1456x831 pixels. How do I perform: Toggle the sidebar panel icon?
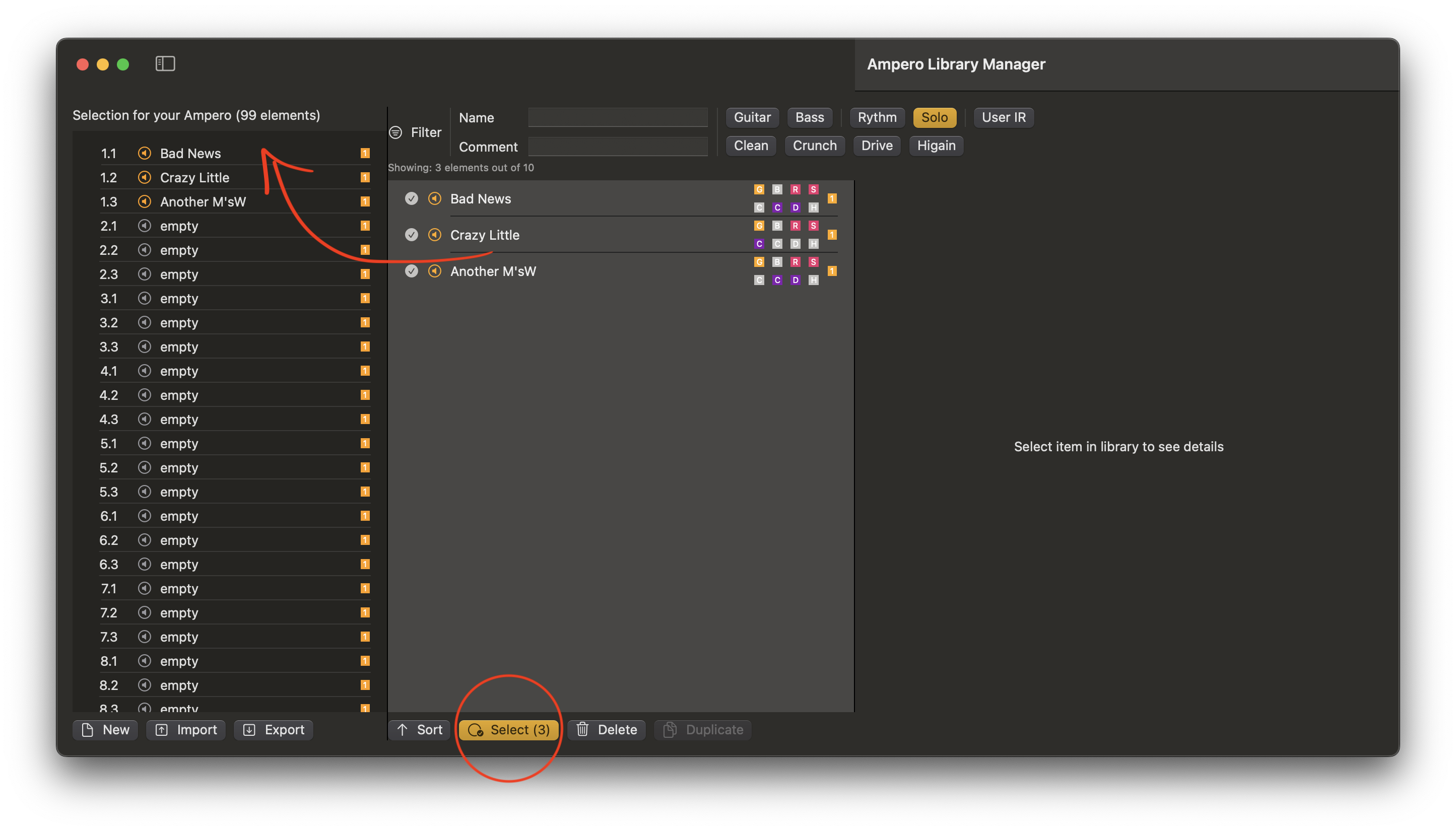point(165,63)
